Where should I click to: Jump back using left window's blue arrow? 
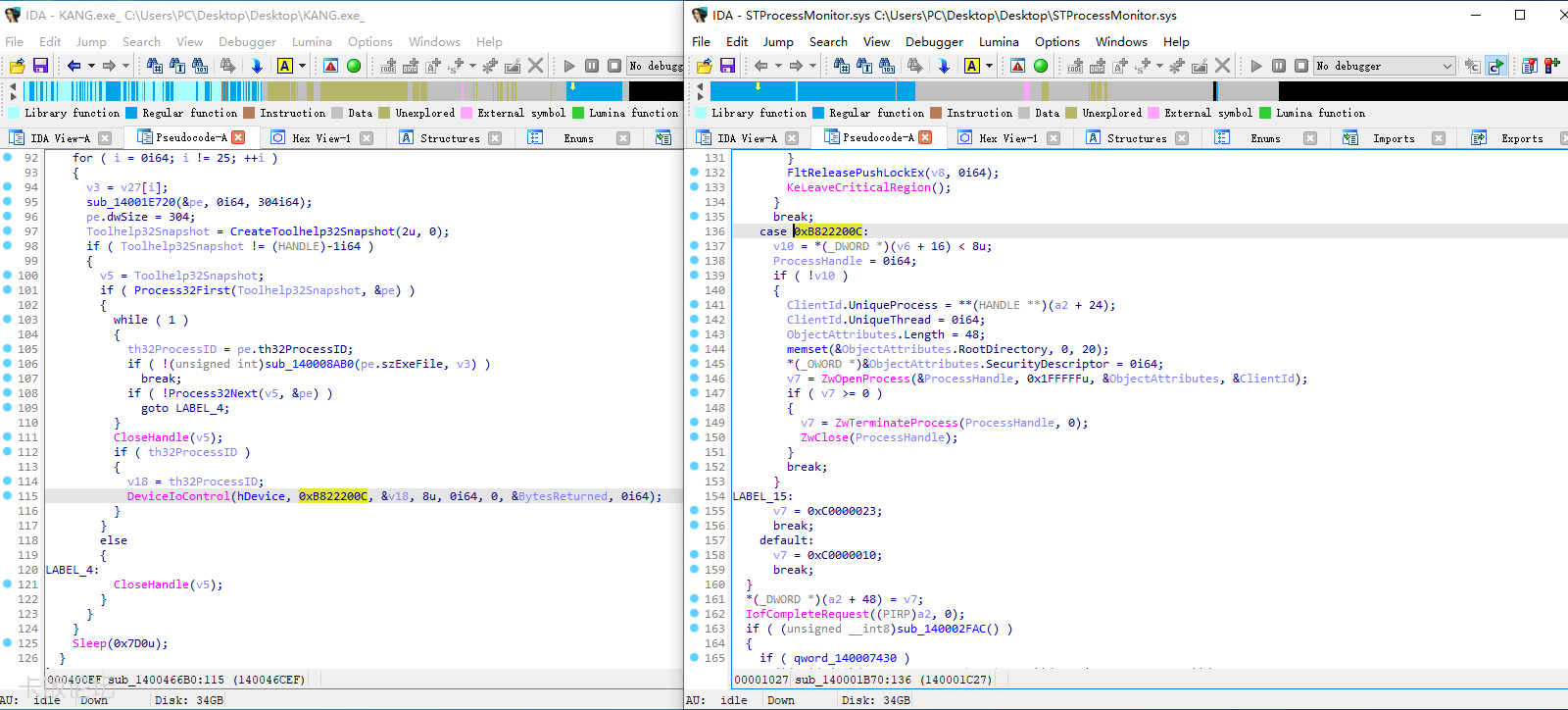[74, 66]
